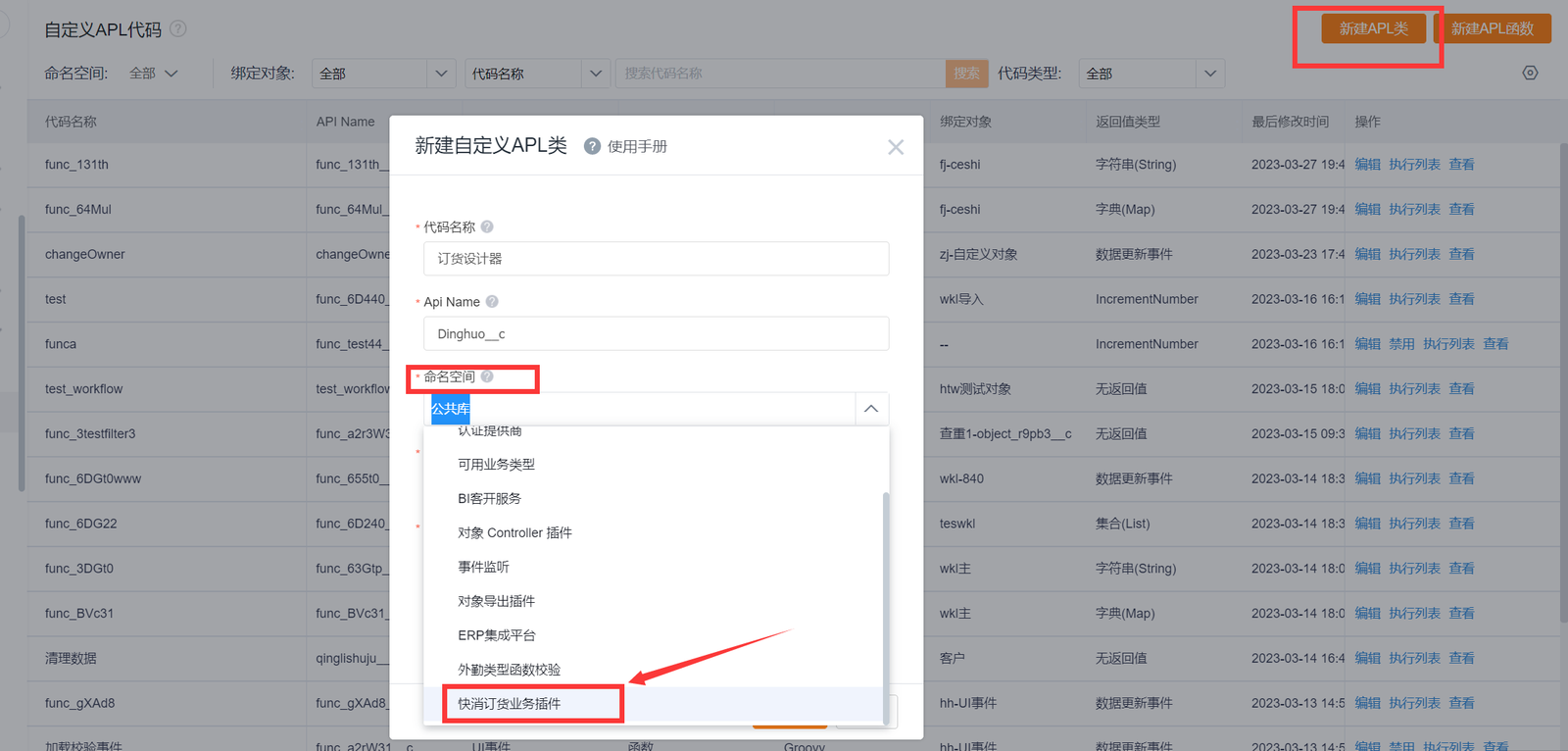Screen dimensions: 1568x751
Task: Click help icon beside page title
Action: pos(177,29)
